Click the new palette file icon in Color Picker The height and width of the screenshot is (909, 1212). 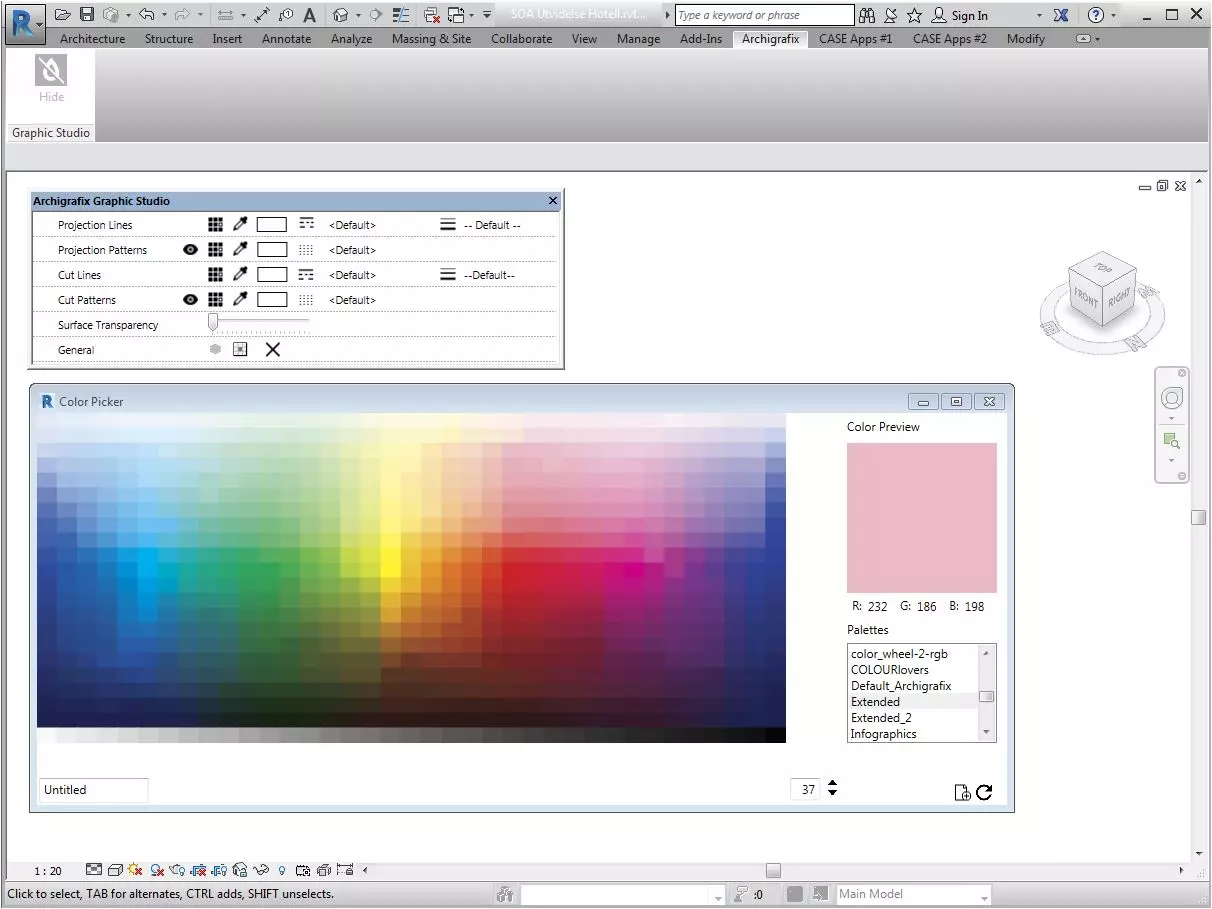coord(962,792)
